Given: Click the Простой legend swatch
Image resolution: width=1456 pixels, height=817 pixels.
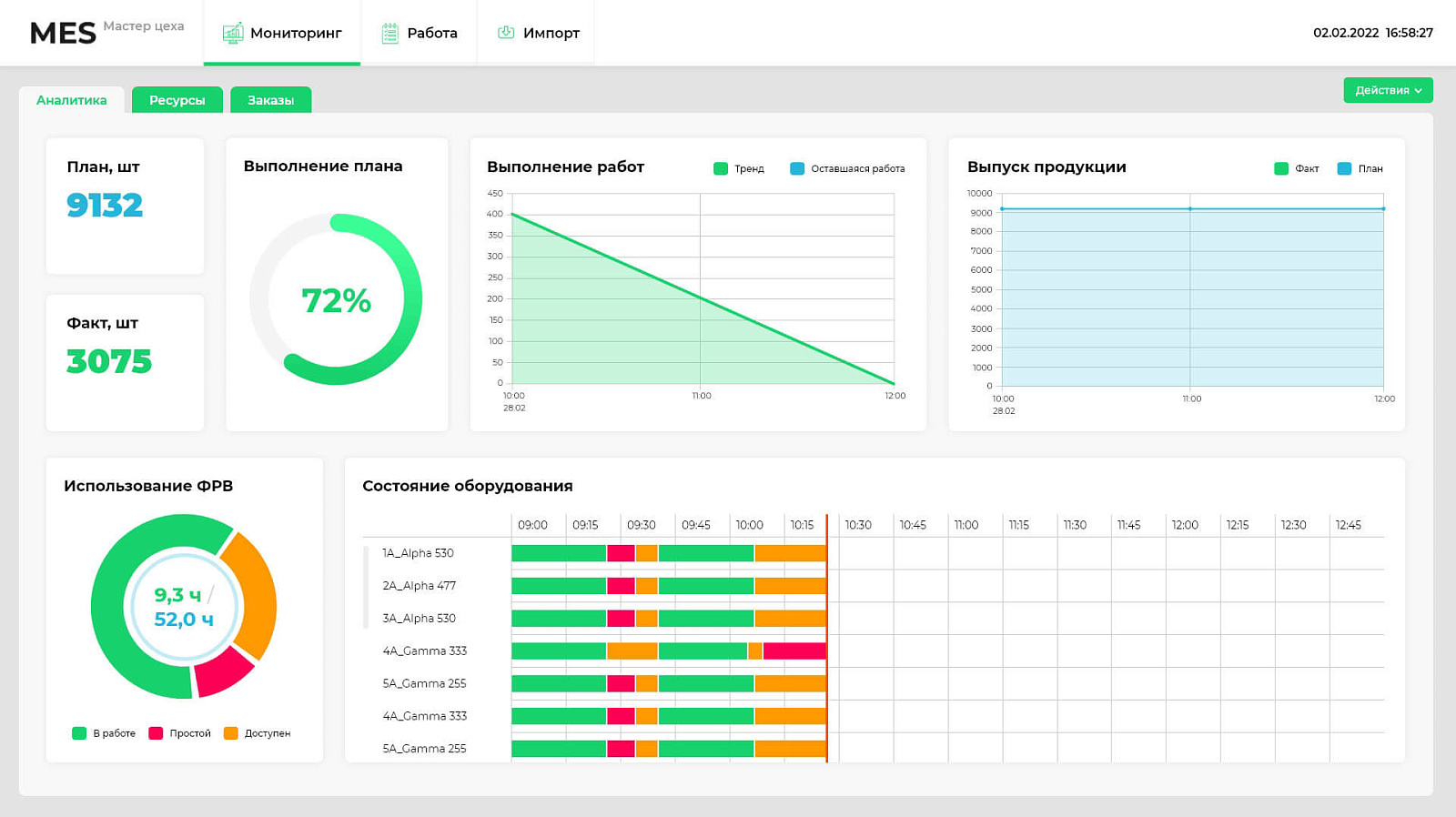Looking at the screenshot, I should [x=156, y=733].
